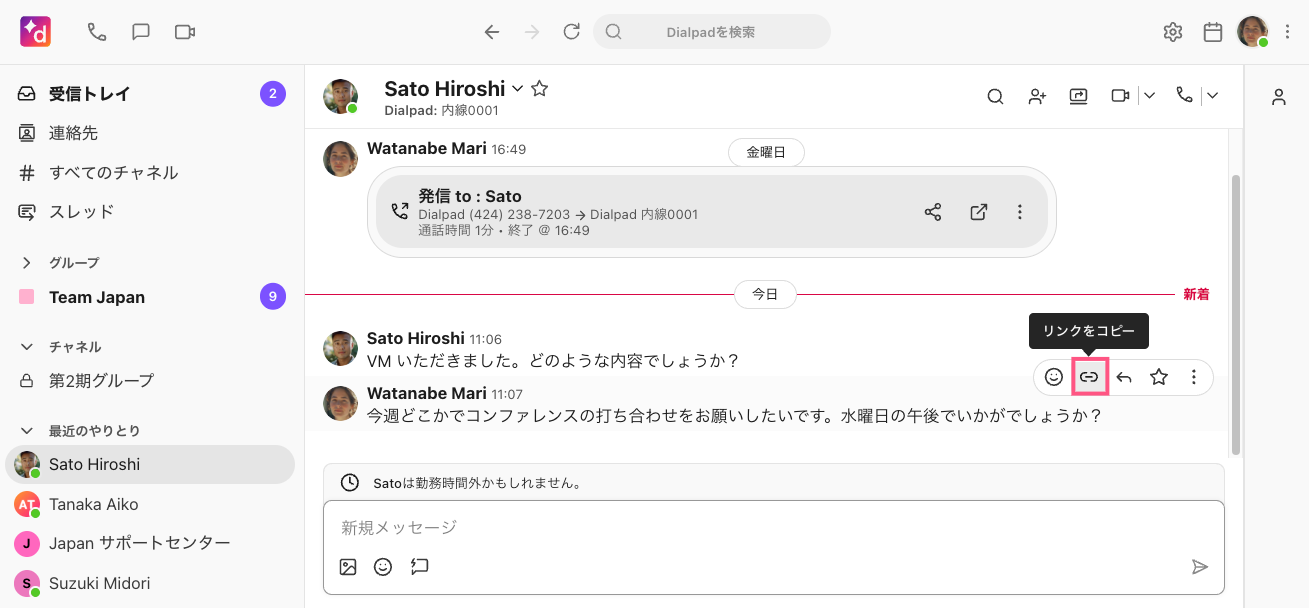Share the 発信 to : Sato call
1309x608 pixels.
coord(933,212)
